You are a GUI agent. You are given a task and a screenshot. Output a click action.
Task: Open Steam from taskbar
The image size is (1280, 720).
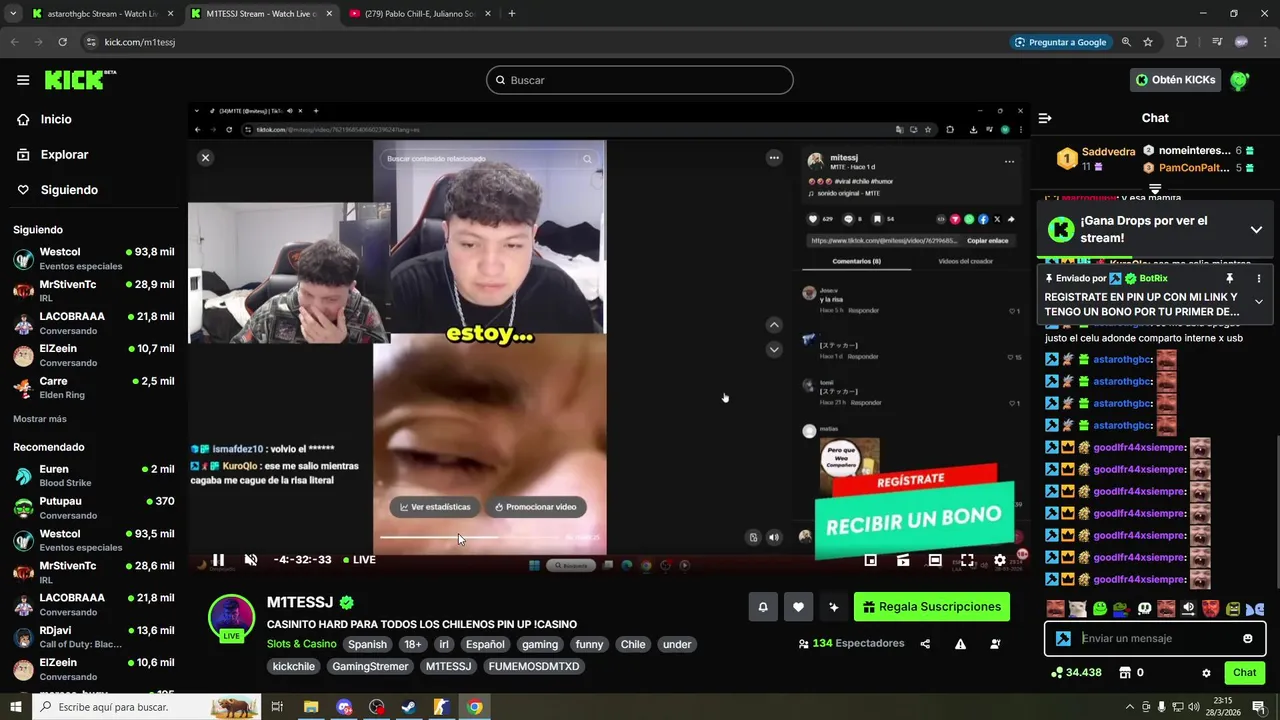click(x=409, y=707)
